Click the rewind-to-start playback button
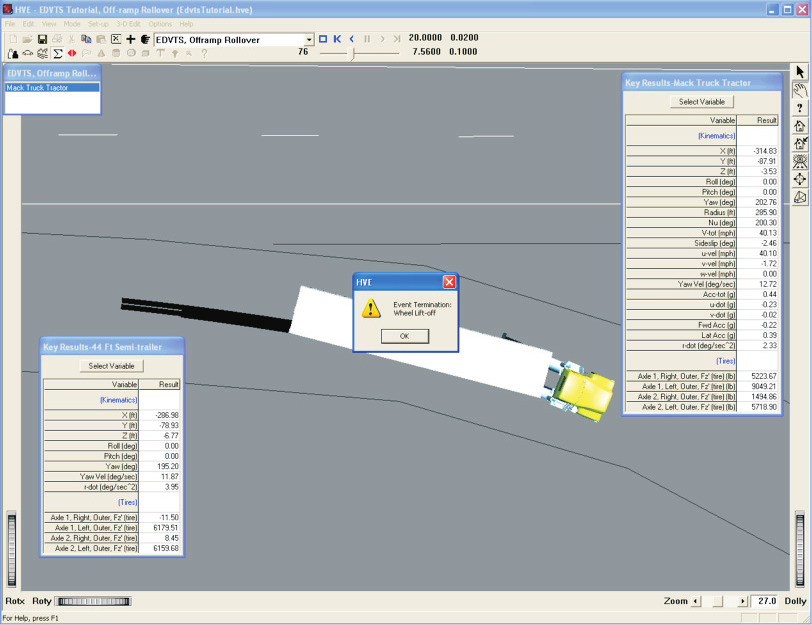 pos(338,39)
